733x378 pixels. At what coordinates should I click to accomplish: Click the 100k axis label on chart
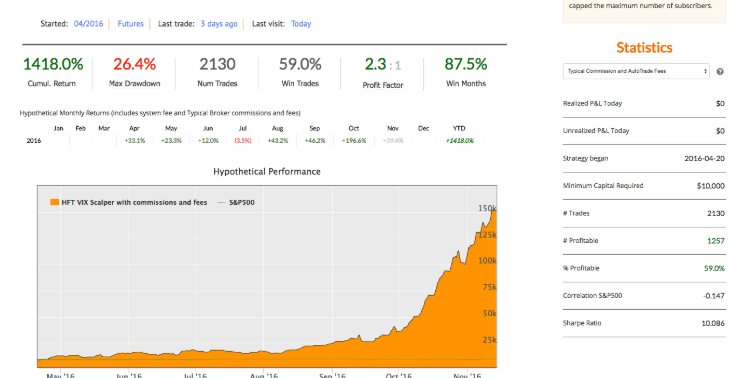[487, 260]
